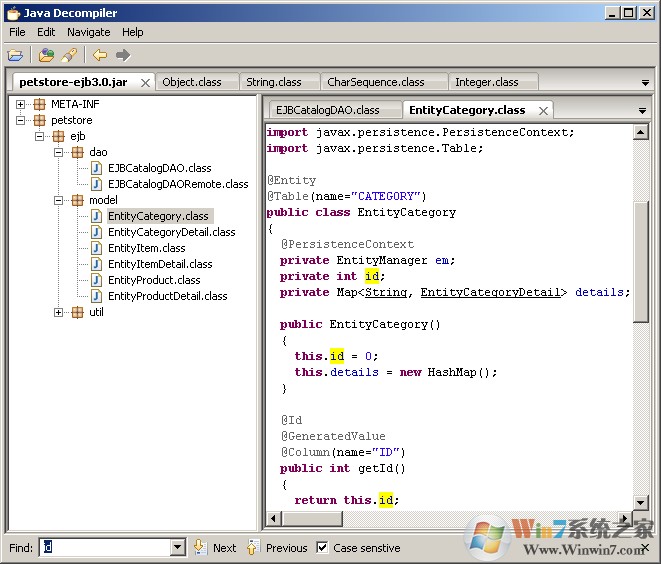Expand the META-INF tree node
The height and width of the screenshot is (564, 661).
pyautogui.click(x=21, y=104)
